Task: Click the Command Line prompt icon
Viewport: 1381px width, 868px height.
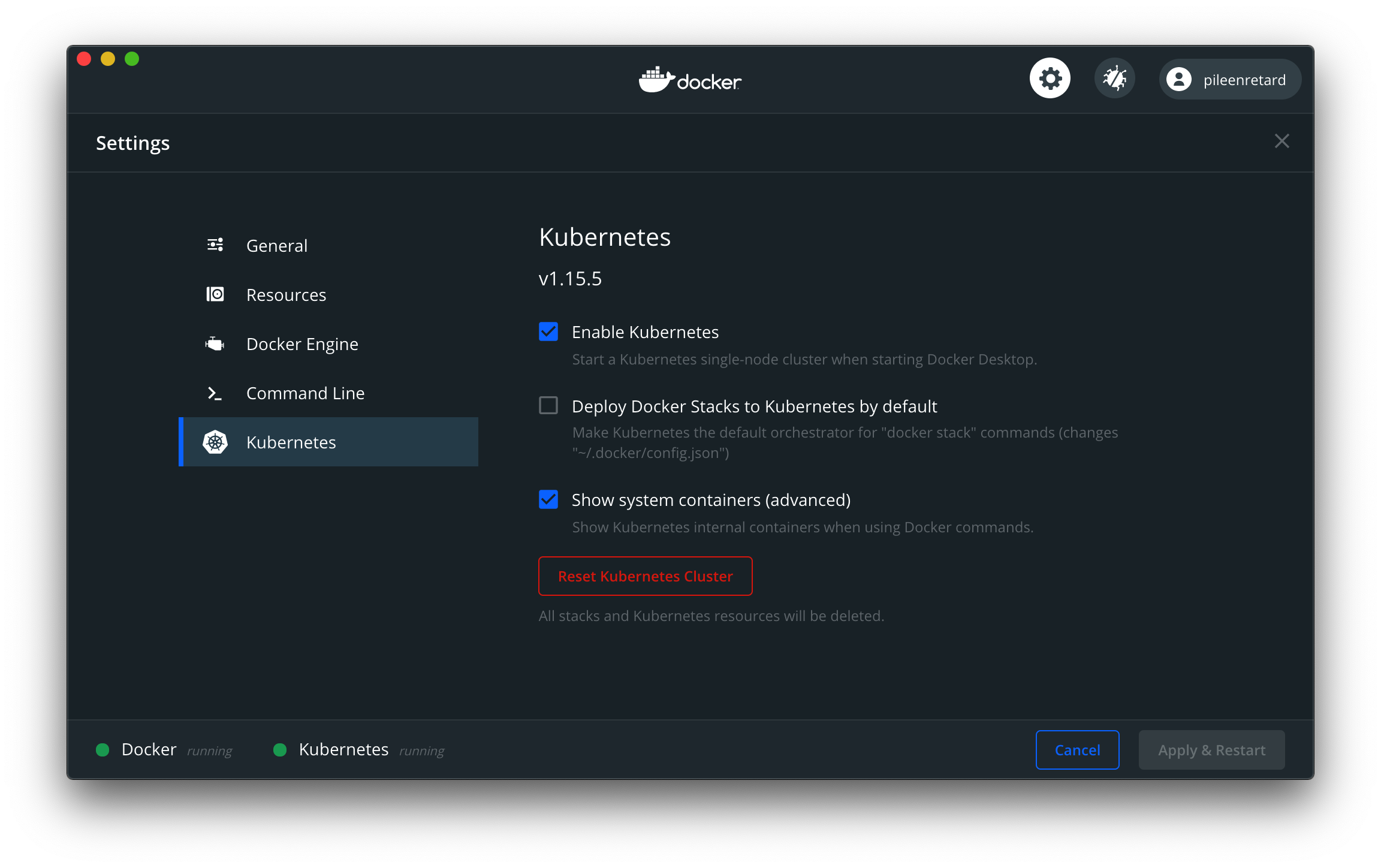Action: pos(215,393)
